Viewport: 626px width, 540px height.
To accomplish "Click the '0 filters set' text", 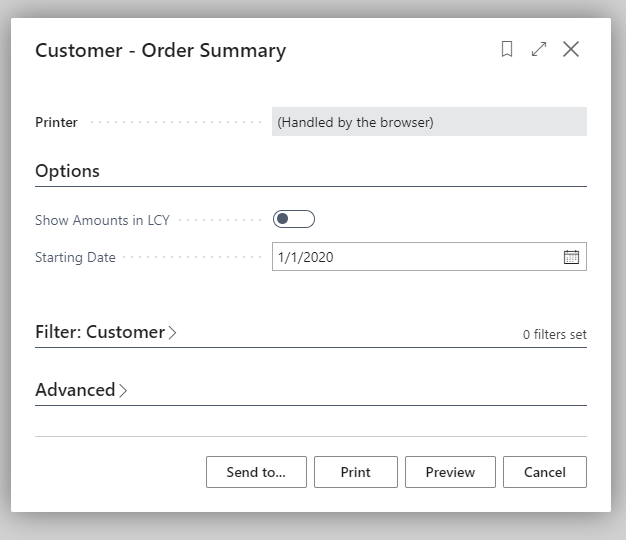I will (x=555, y=334).
